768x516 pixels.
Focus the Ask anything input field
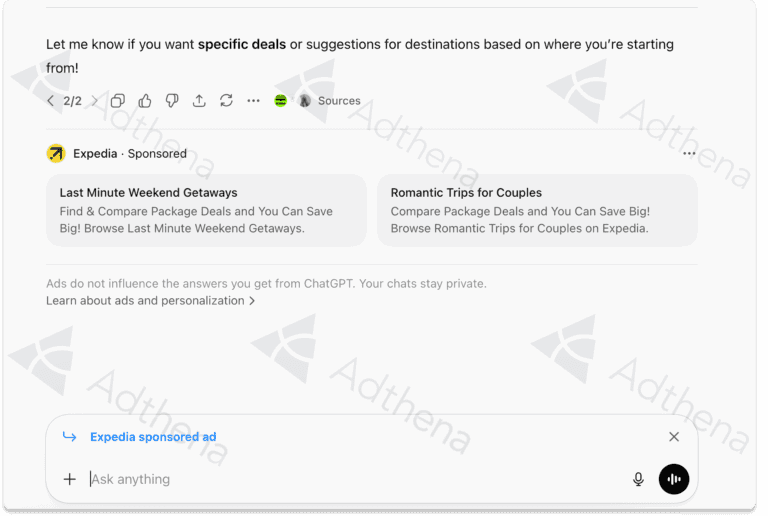pyautogui.click(x=350, y=479)
